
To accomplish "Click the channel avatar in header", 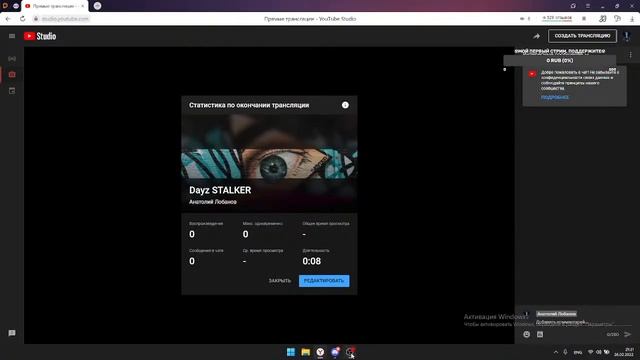I will point(627,36).
